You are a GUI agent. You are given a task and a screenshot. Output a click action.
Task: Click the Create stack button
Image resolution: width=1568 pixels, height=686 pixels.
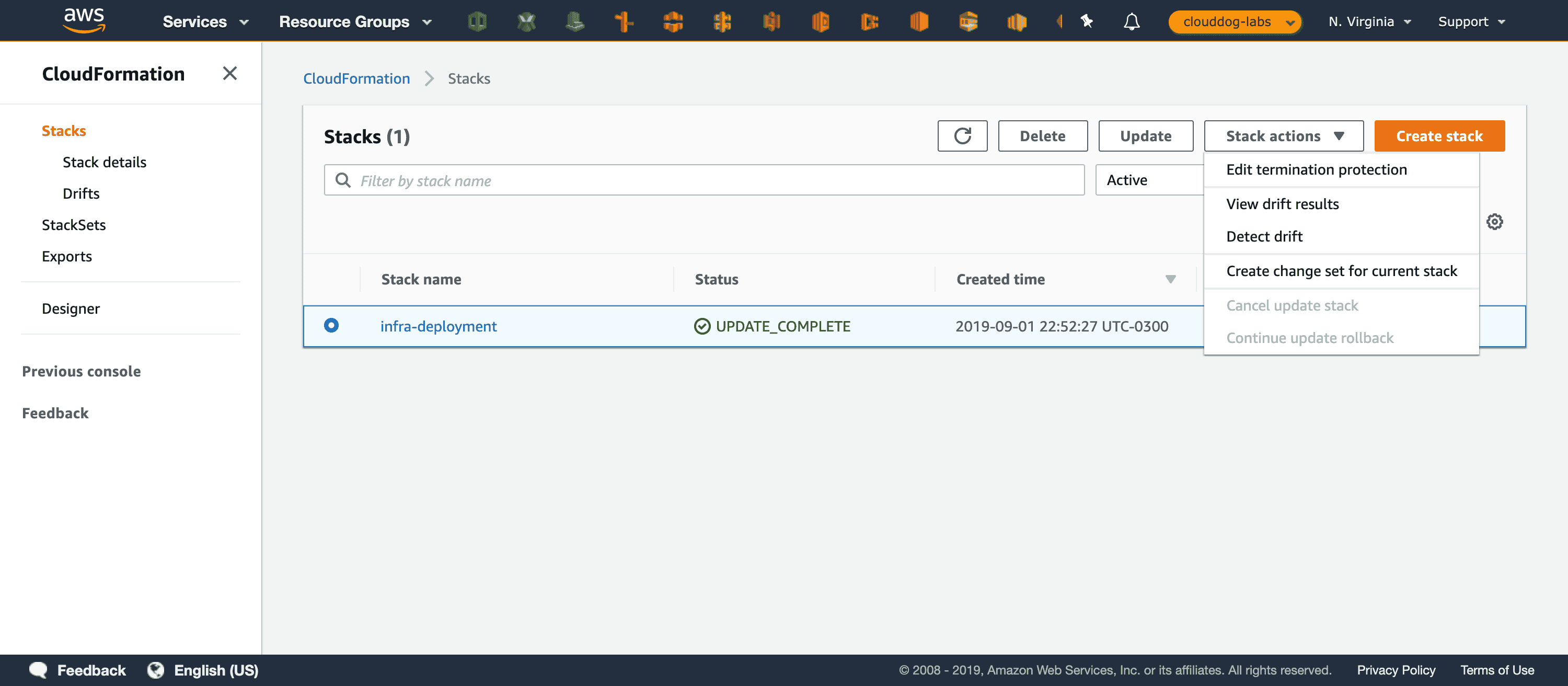[x=1439, y=136]
